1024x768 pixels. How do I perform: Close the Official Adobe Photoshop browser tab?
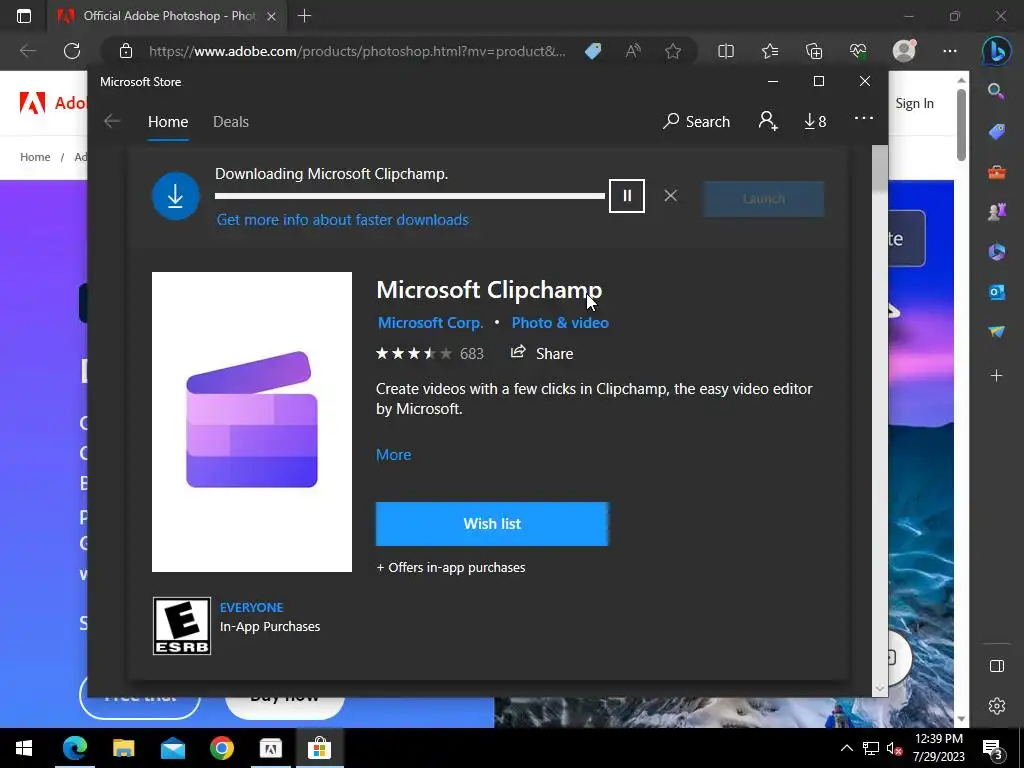(271, 16)
